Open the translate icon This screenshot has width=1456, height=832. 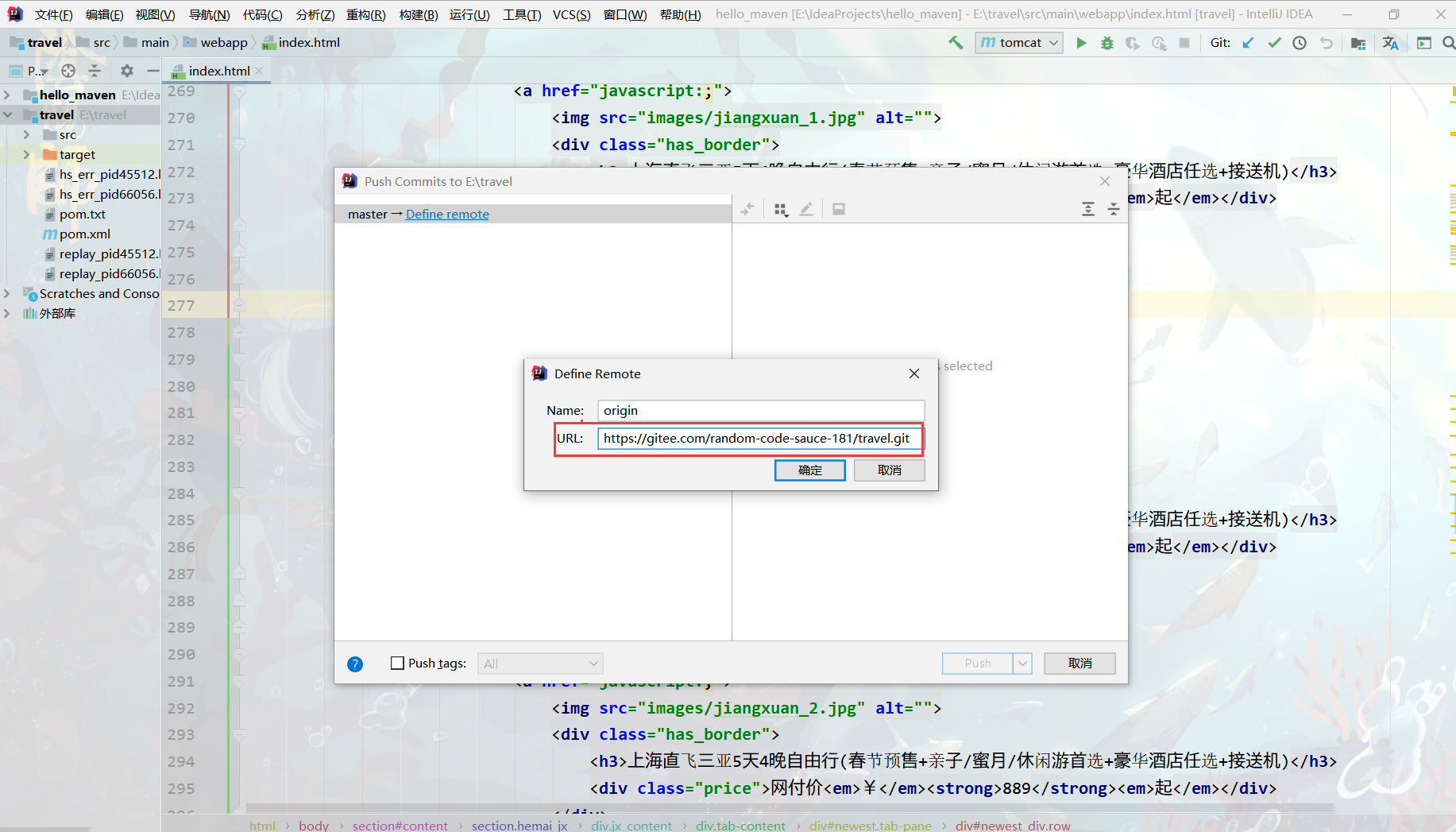point(1390,43)
